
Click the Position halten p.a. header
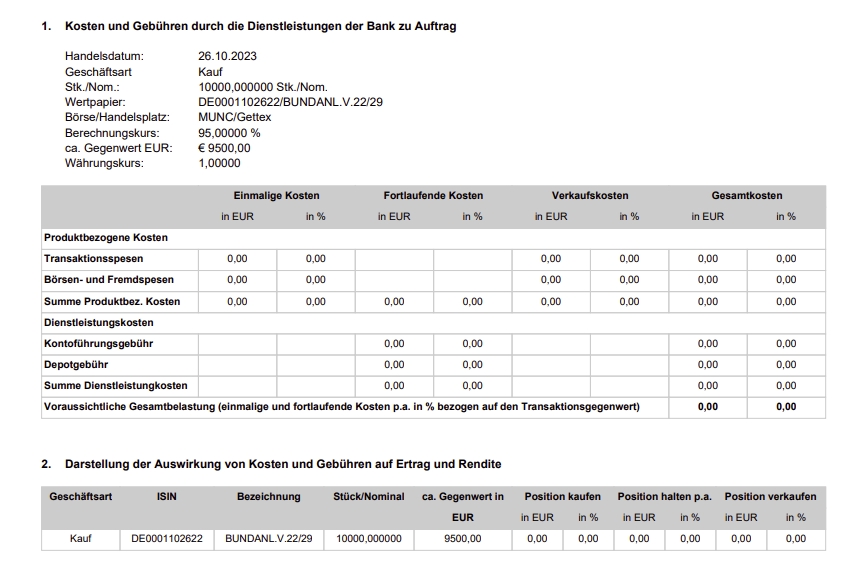point(665,496)
